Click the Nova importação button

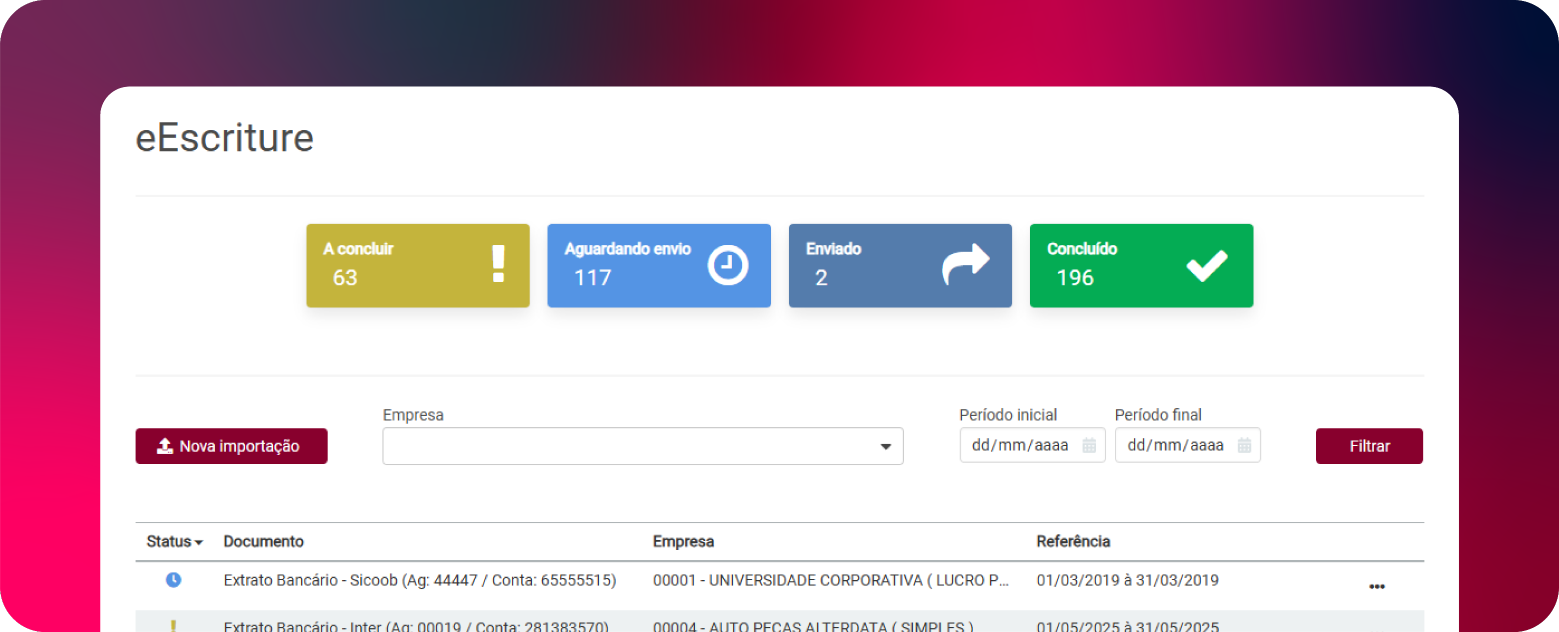click(x=231, y=446)
